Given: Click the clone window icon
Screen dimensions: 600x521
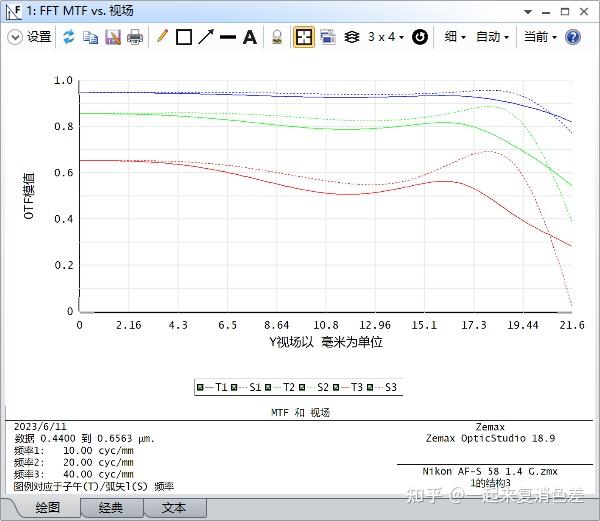Looking at the screenshot, I should click(x=328, y=37).
